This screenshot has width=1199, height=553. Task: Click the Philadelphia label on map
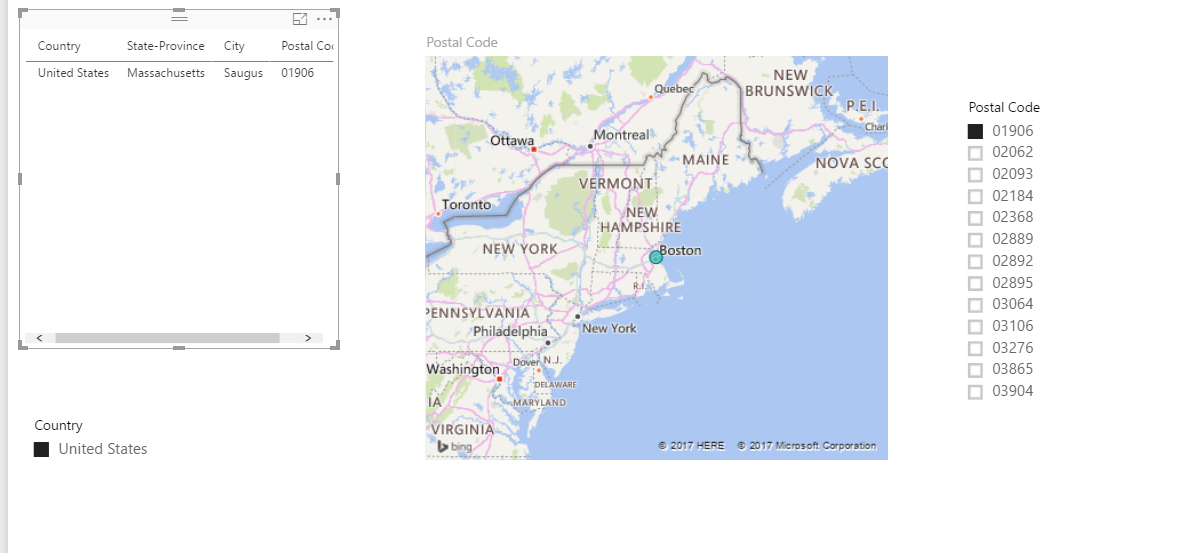[x=510, y=331]
